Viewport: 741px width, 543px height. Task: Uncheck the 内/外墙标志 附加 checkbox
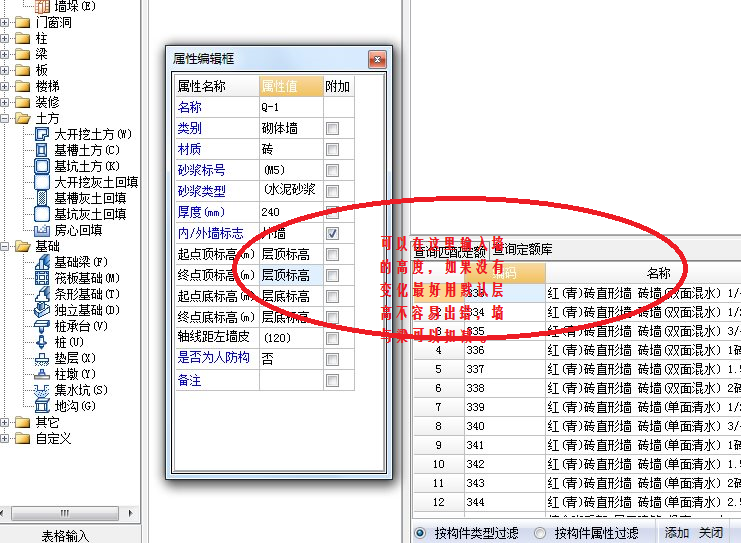(x=332, y=233)
